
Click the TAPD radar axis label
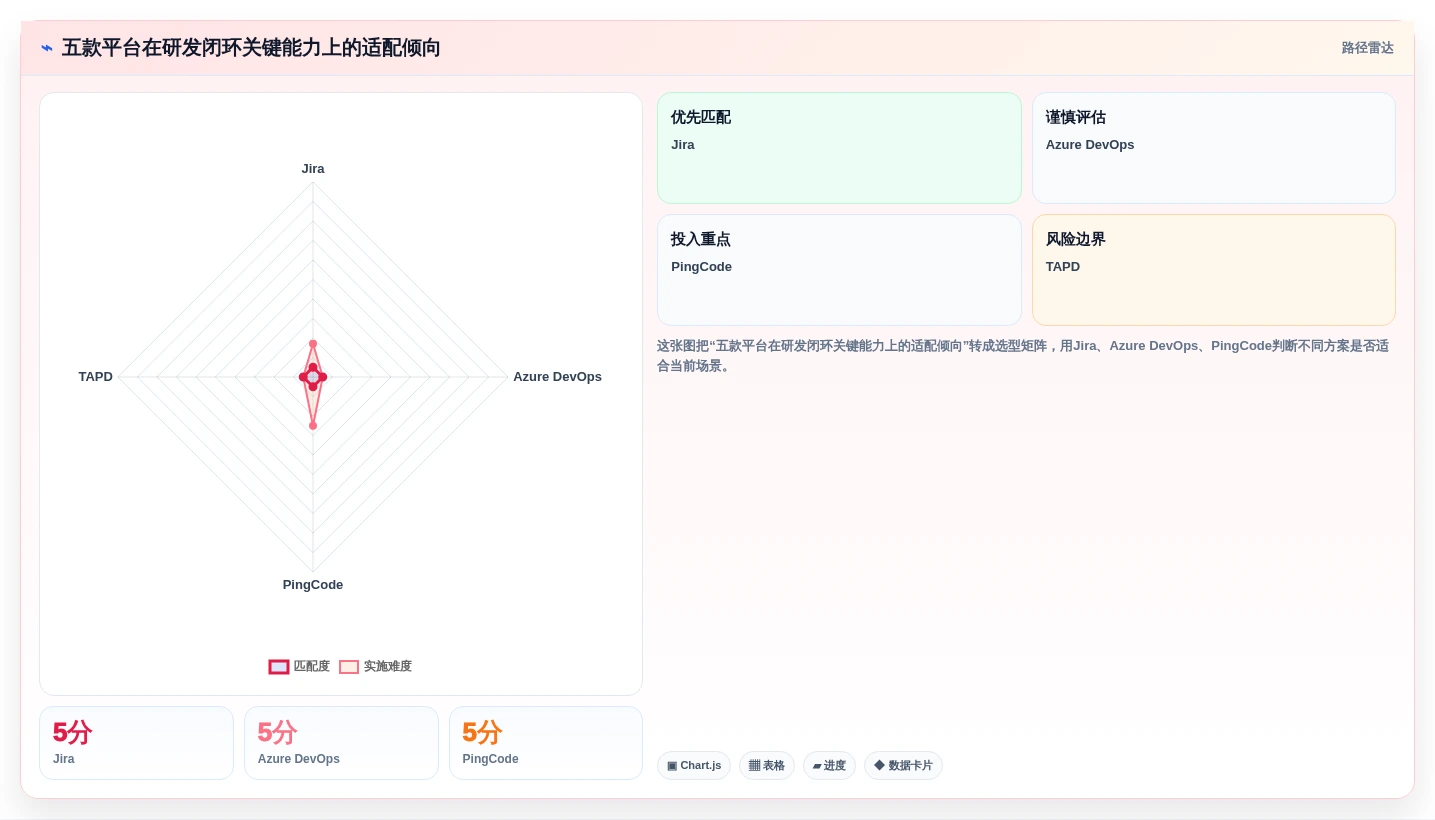pos(96,377)
